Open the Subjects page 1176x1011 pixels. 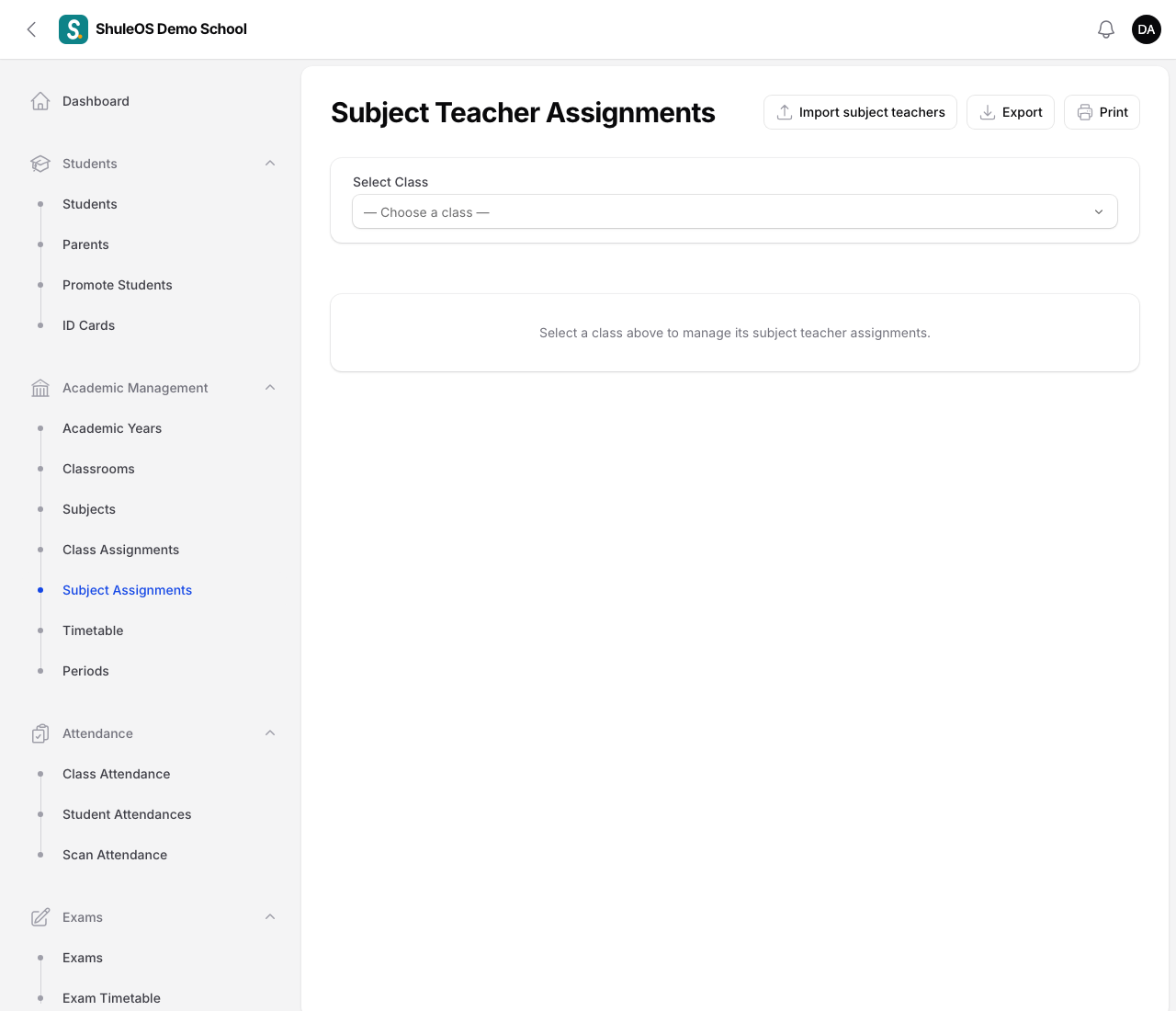[x=89, y=509]
